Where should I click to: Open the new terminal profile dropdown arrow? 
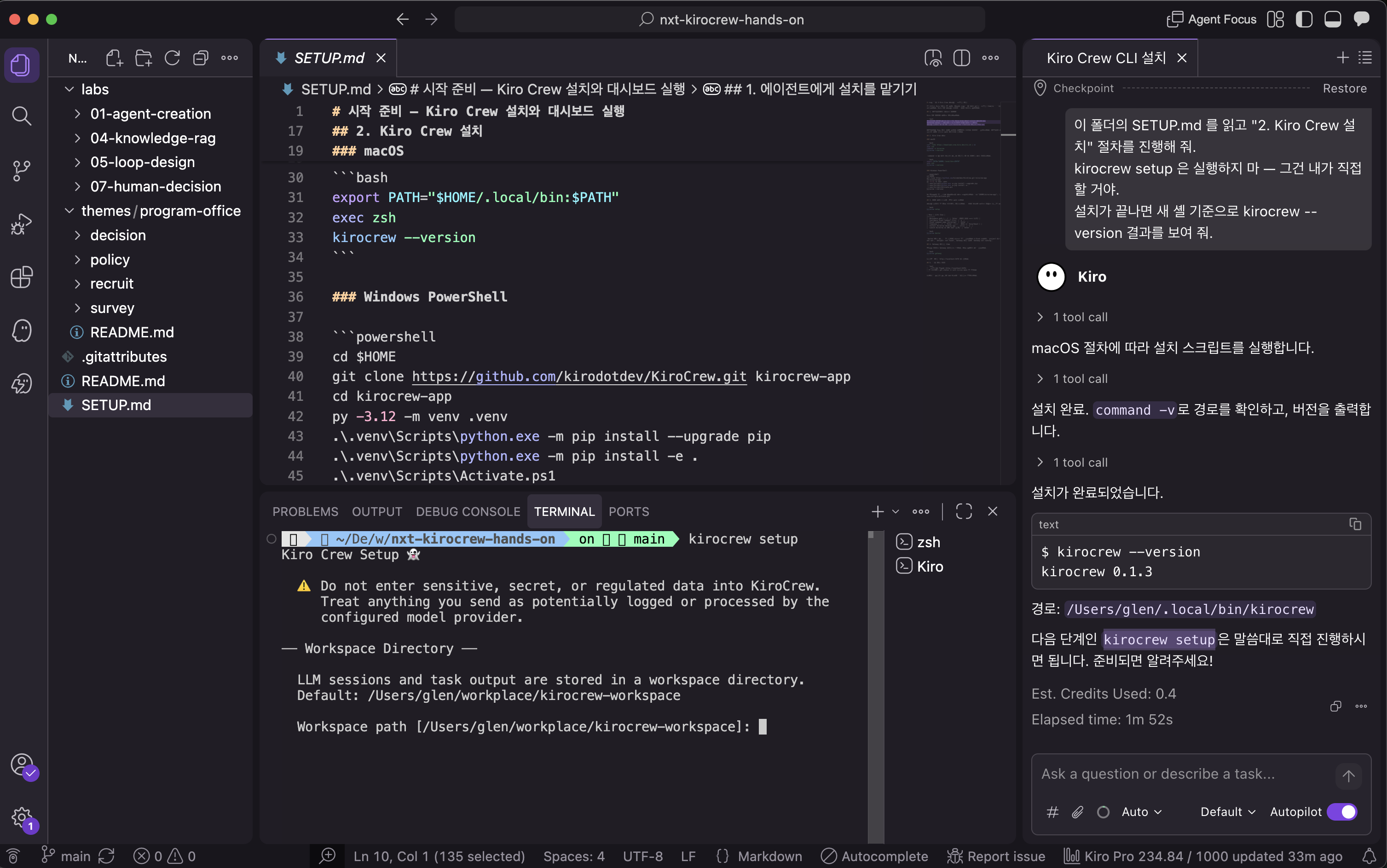point(895,511)
